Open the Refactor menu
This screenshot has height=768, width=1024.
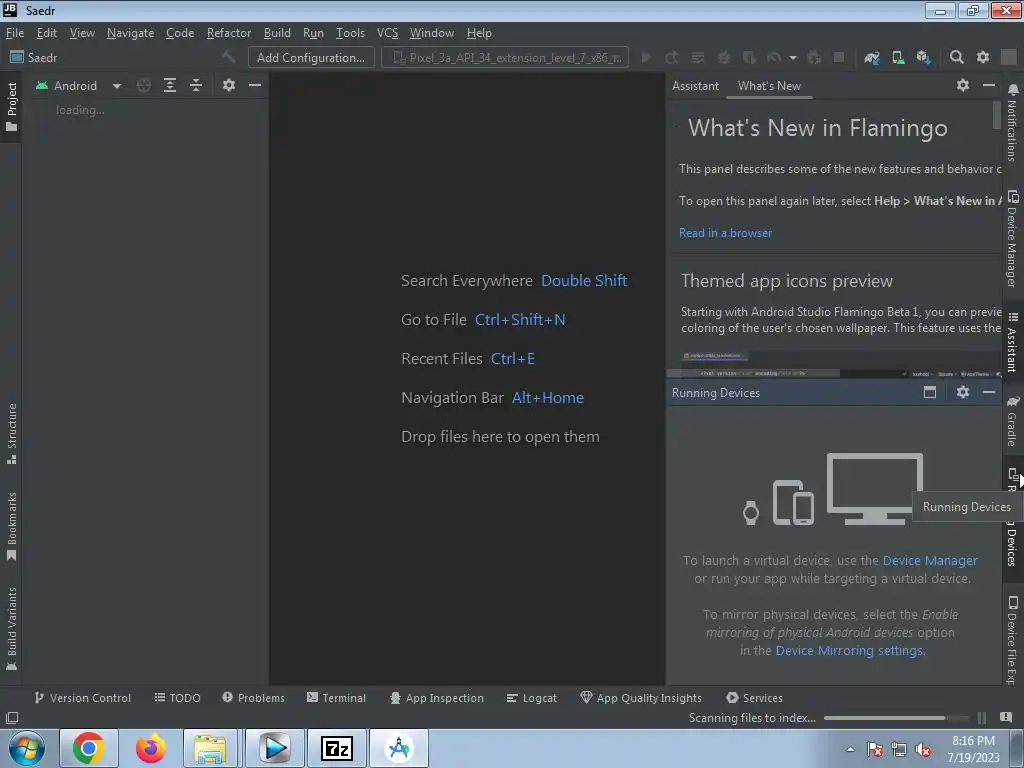pyautogui.click(x=229, y=33)
